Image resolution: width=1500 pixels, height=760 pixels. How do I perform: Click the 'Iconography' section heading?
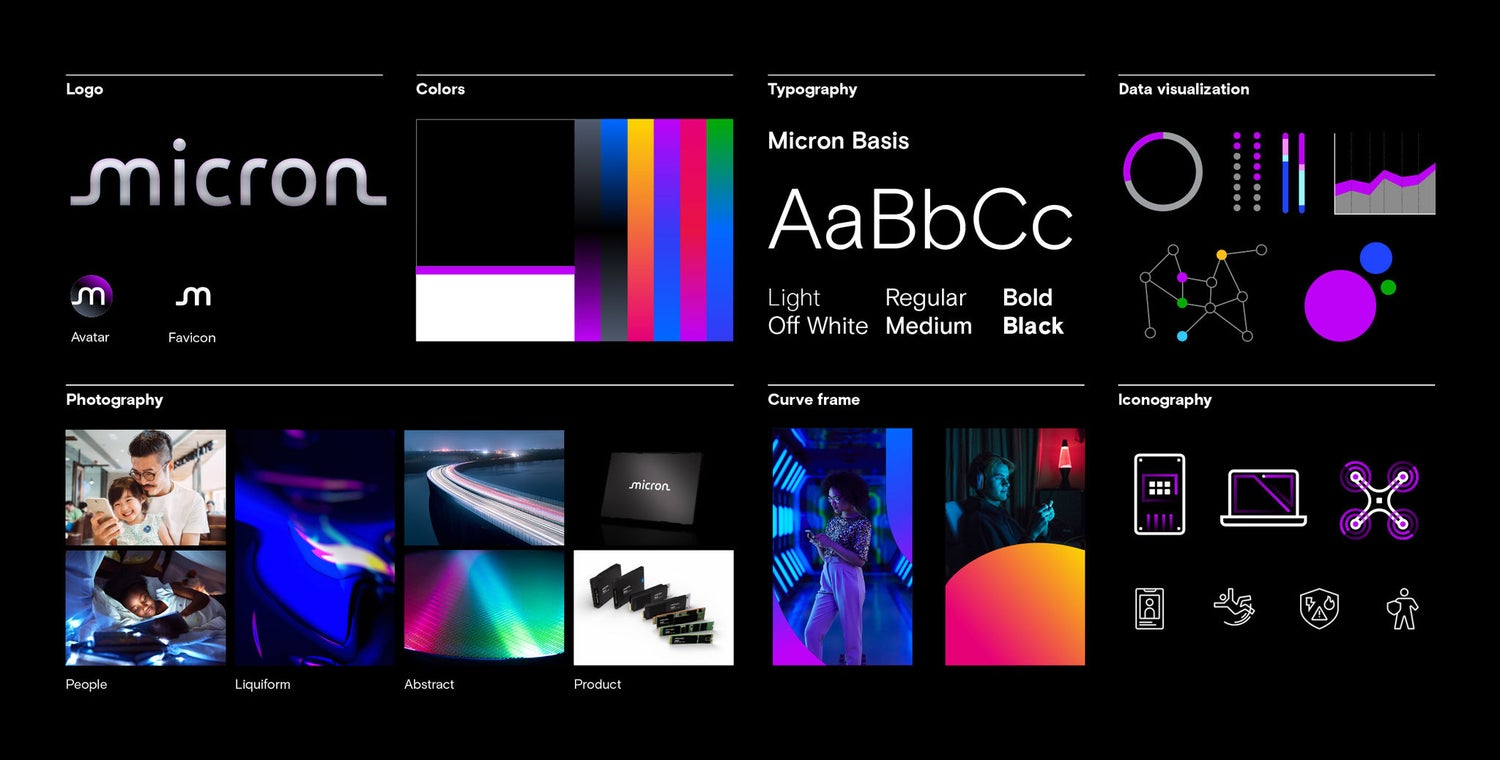pyautogui.click(x=1165, y=400)
